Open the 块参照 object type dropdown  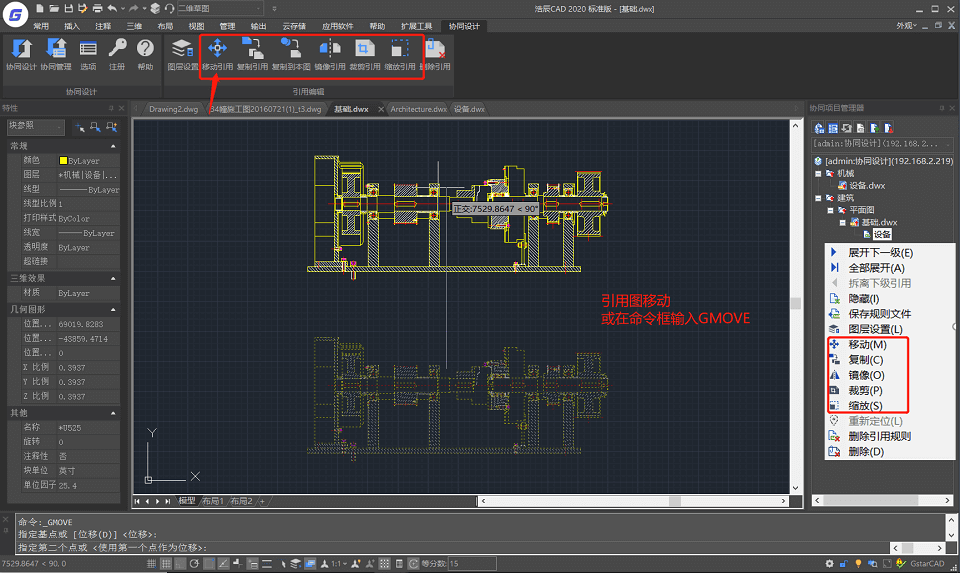[36, 126]
